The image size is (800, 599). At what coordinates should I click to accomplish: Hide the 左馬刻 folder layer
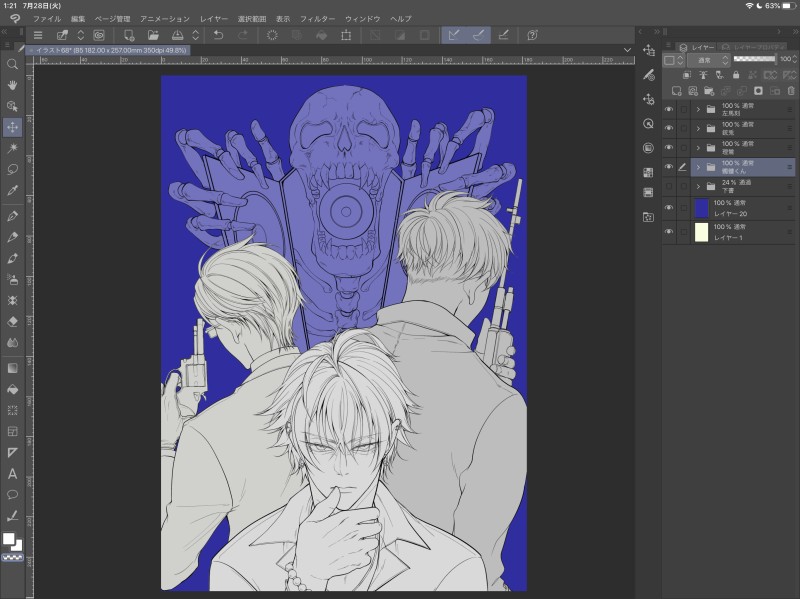click(669, 109)
